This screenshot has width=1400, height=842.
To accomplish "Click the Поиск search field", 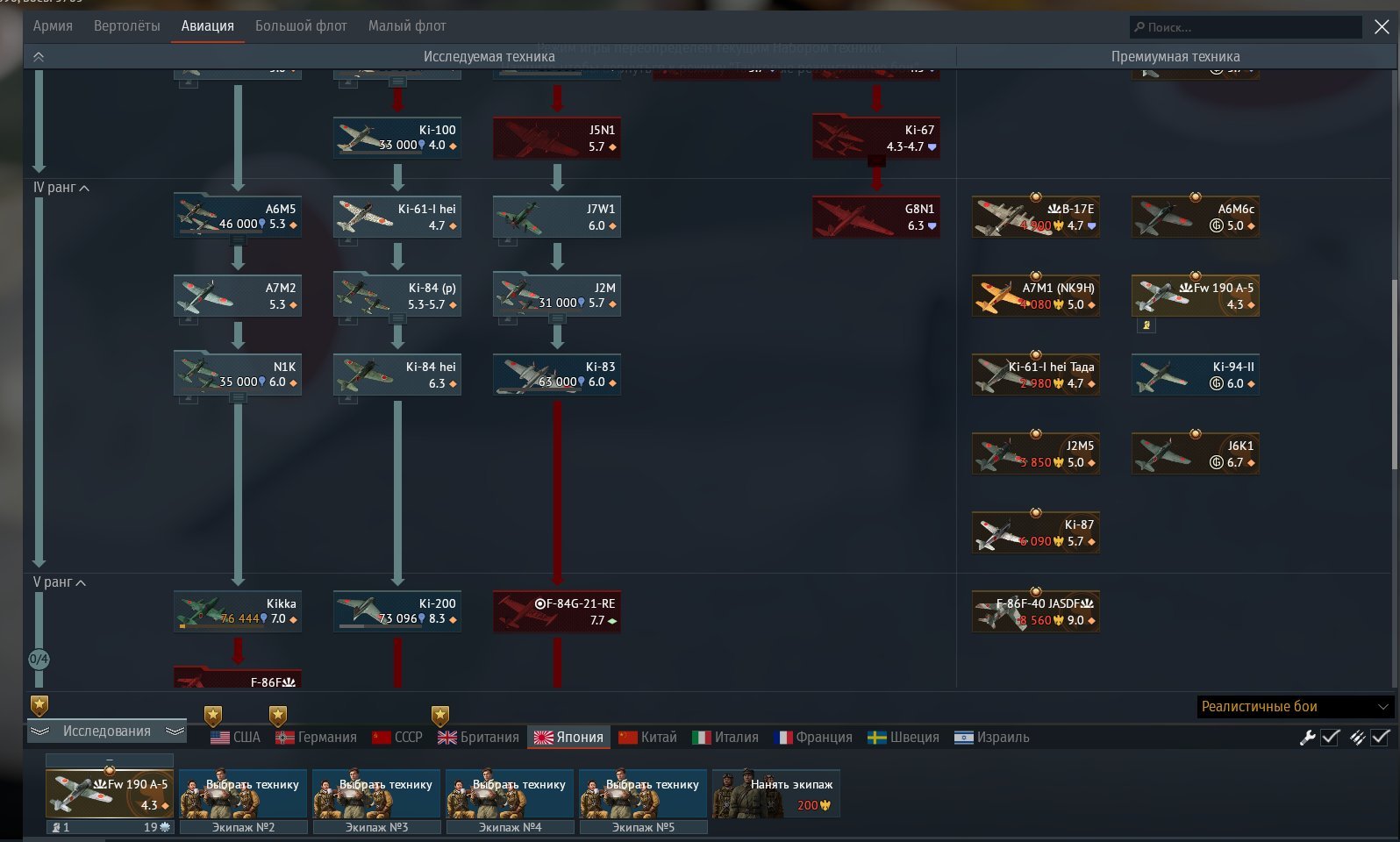I will [x=1246, y=27].
